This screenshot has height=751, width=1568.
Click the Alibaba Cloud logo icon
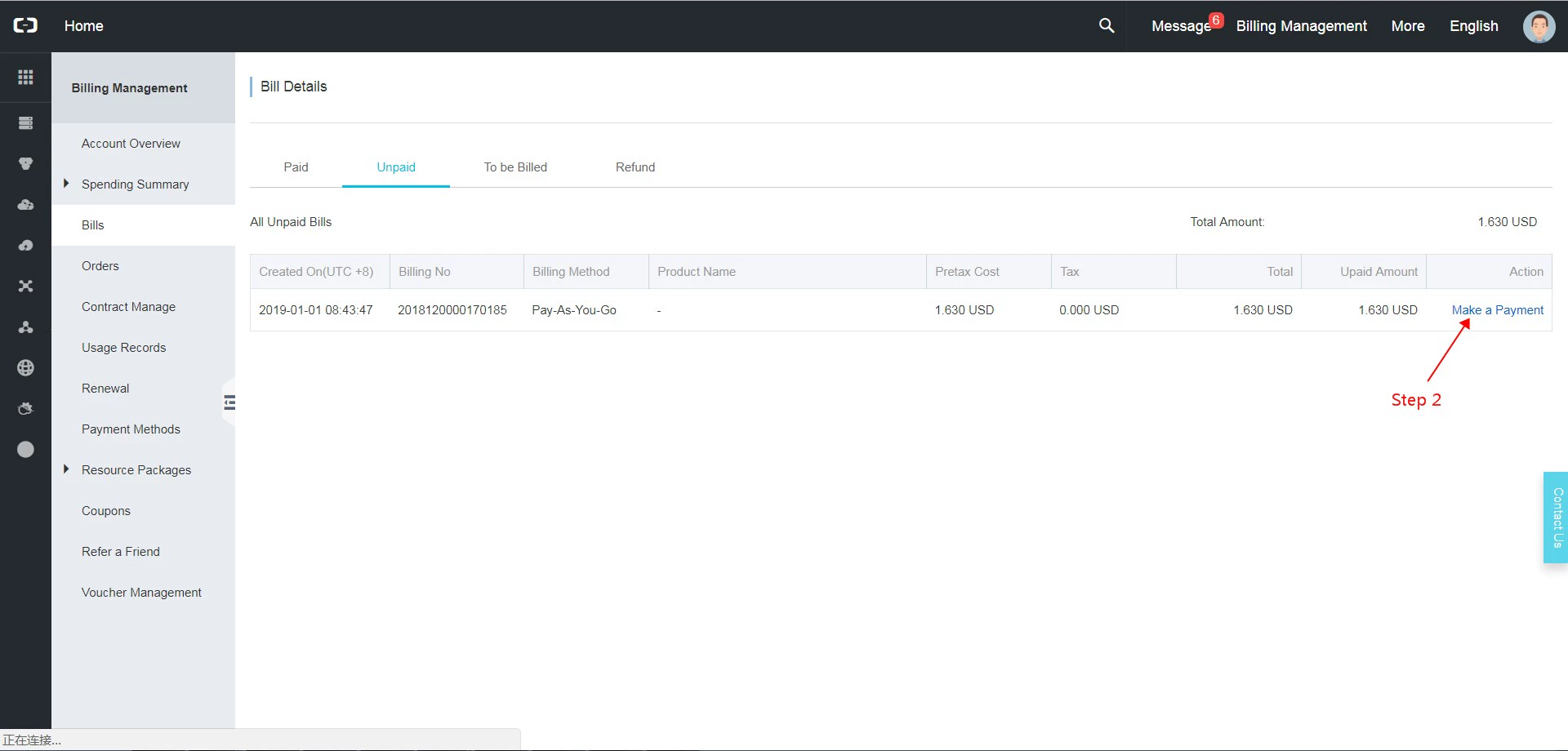click(x=25, y=25)
